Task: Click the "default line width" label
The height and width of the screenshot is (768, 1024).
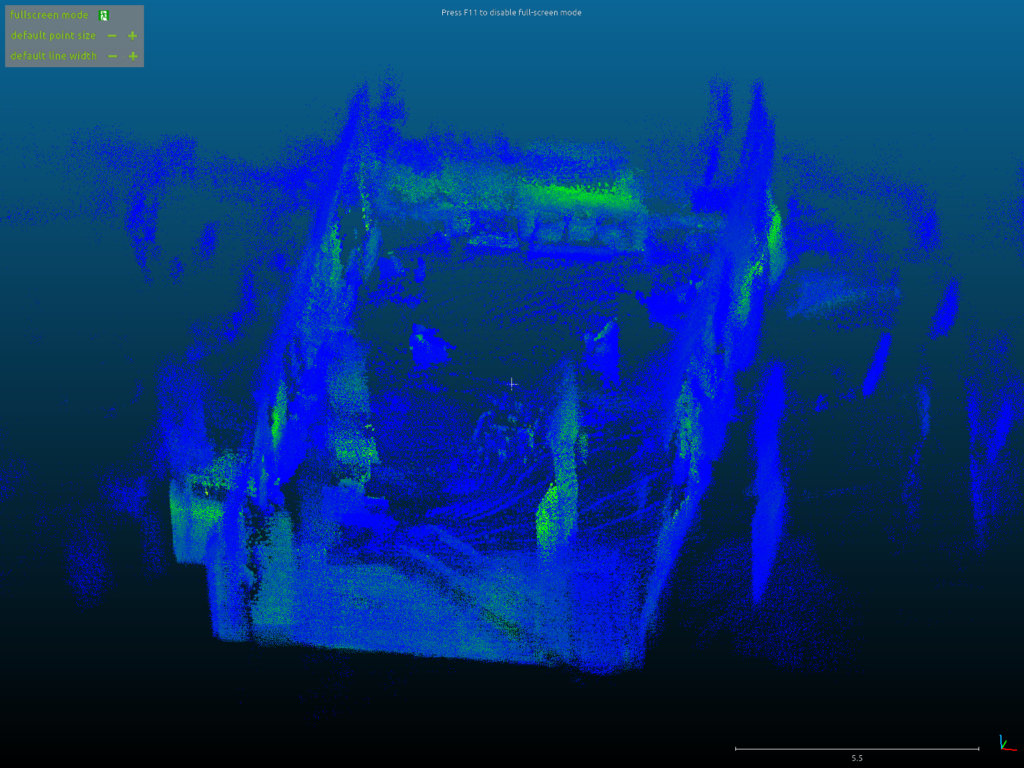Action: point(54,56)
